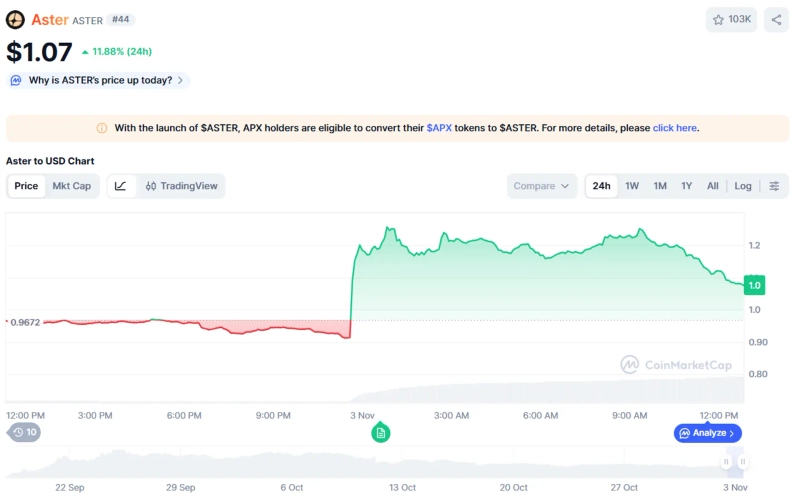Click the 11.88% (24h) change indicator
Viewport: 800px width, 504px height.
[x=117, y=52]
